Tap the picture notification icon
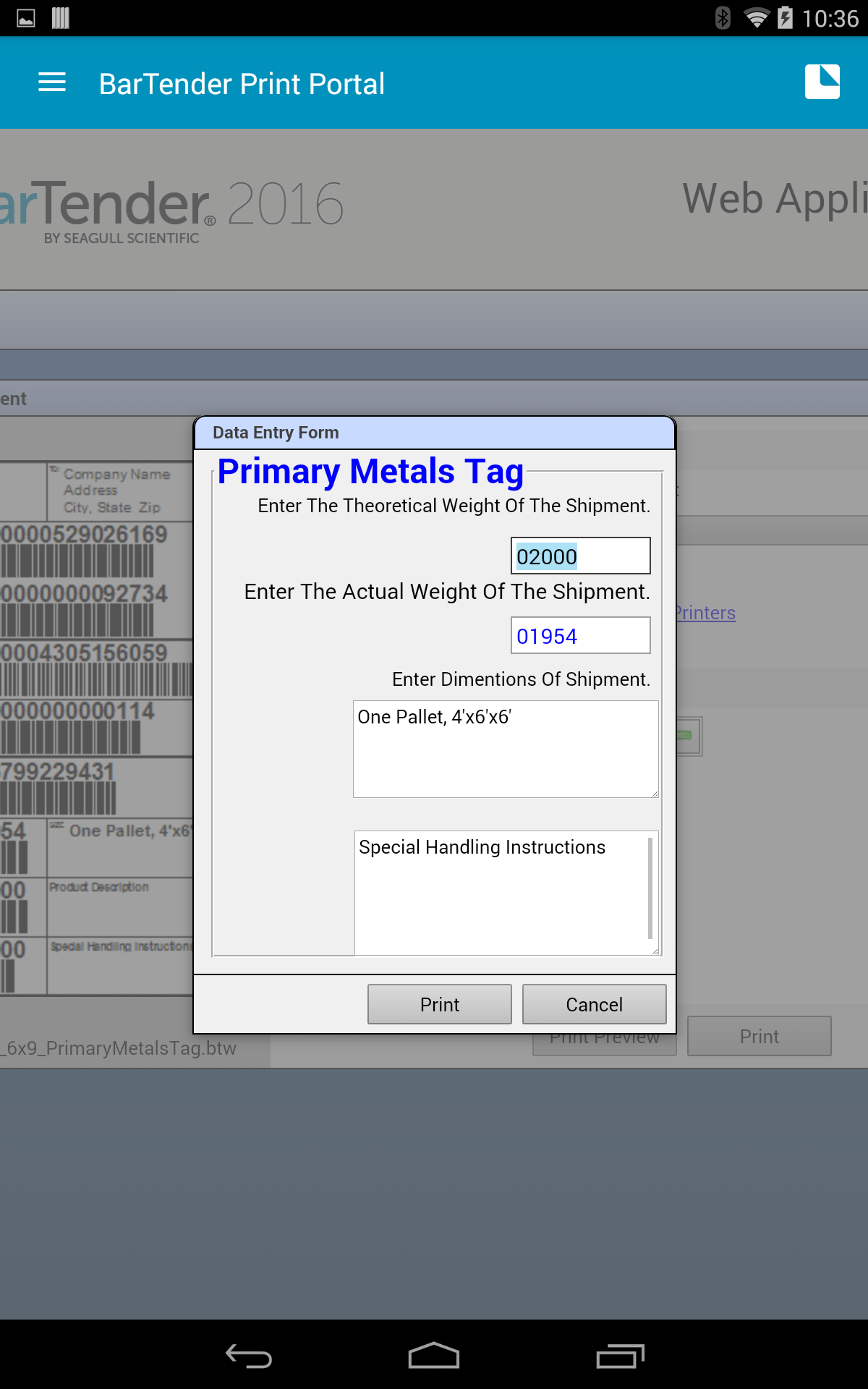Image resolution: width=868 pixels, height=1389 pixels. pos(26,18)
